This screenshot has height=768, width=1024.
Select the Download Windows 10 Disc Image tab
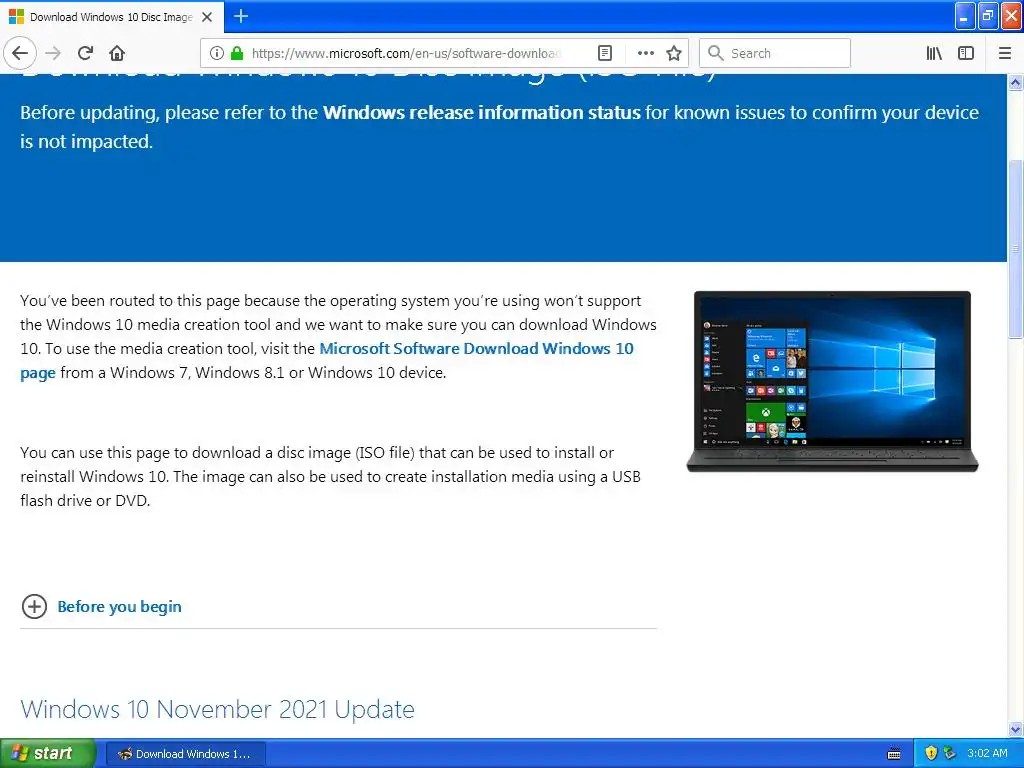[112, 17]
